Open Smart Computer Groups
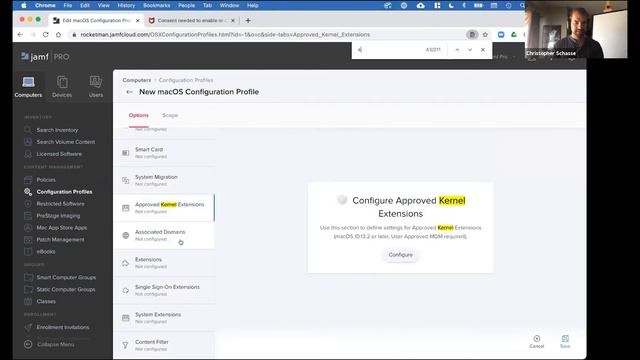Viewport: 640px width, 360px height. [x=66, y=278]
